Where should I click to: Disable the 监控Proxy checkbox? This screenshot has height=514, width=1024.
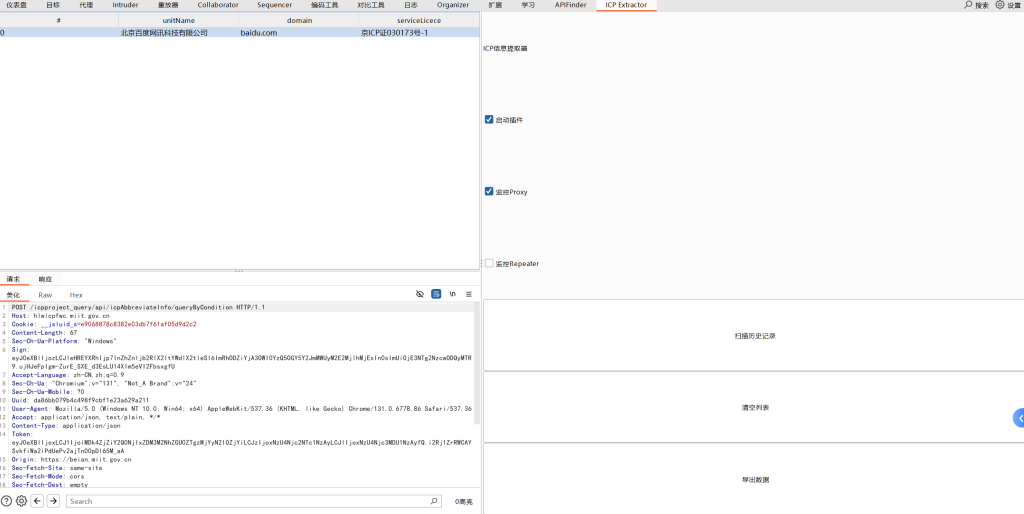(x=489, y=191)
